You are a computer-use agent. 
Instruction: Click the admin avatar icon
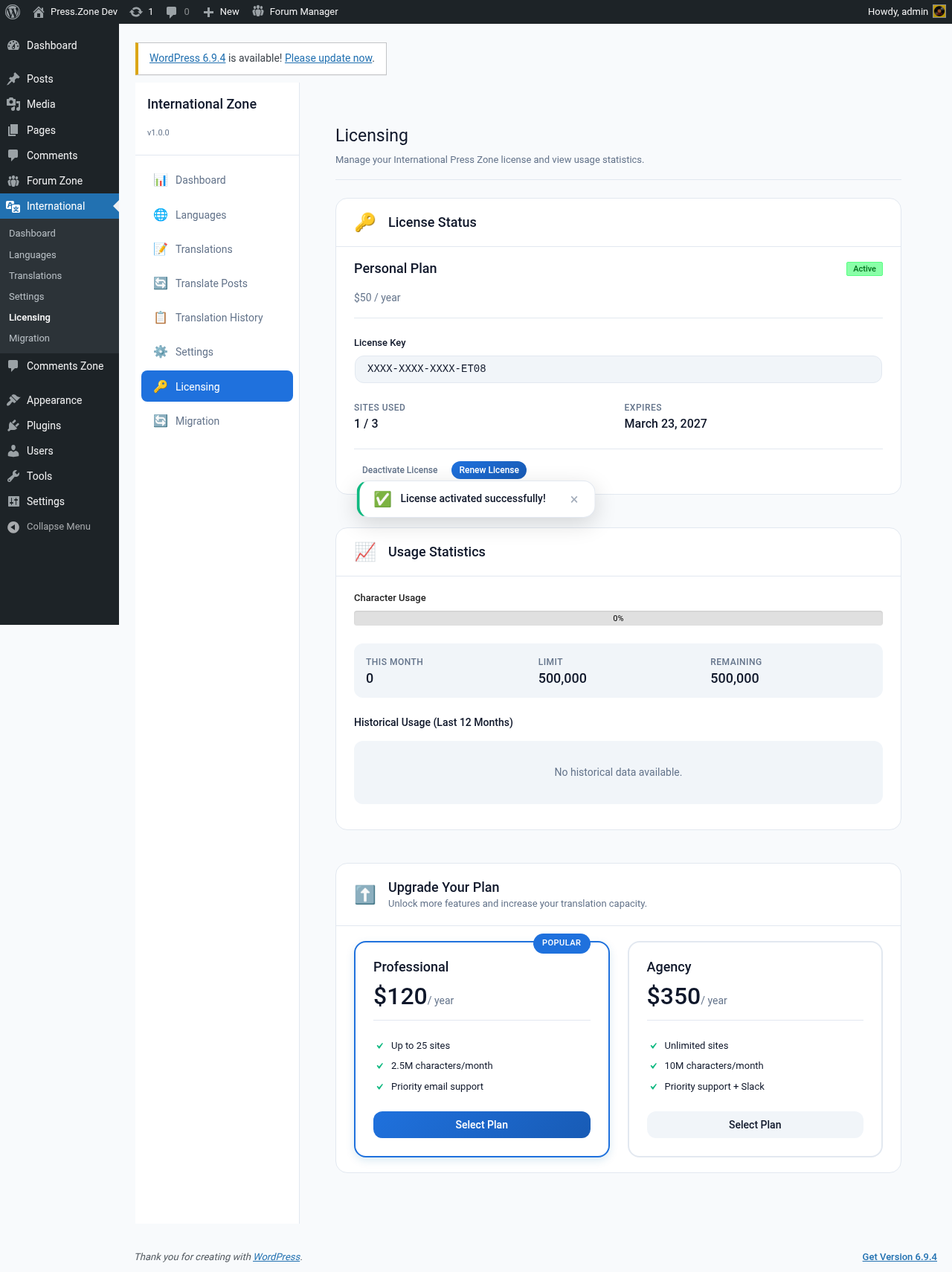939,11
